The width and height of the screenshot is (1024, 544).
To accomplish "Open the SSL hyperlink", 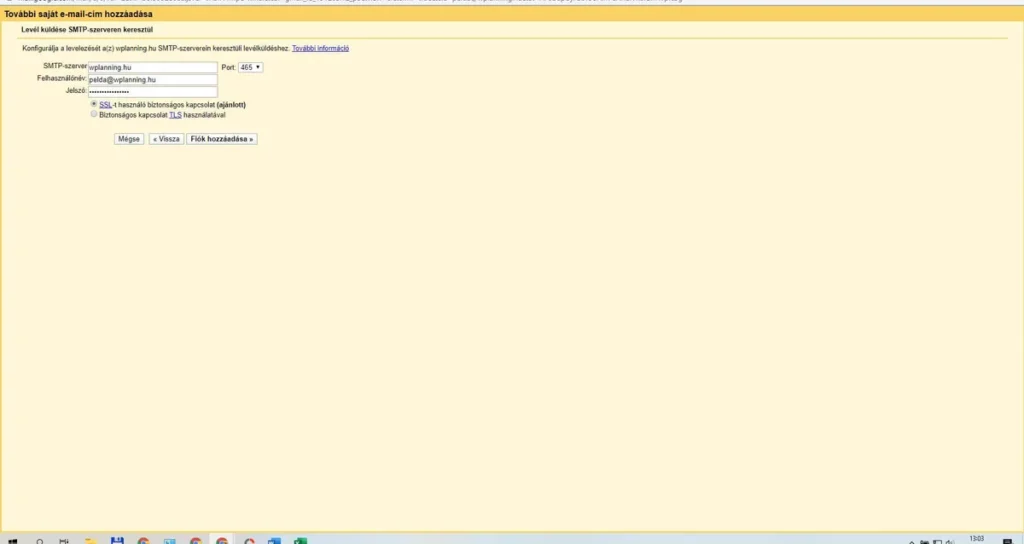I will pos(105,104).
